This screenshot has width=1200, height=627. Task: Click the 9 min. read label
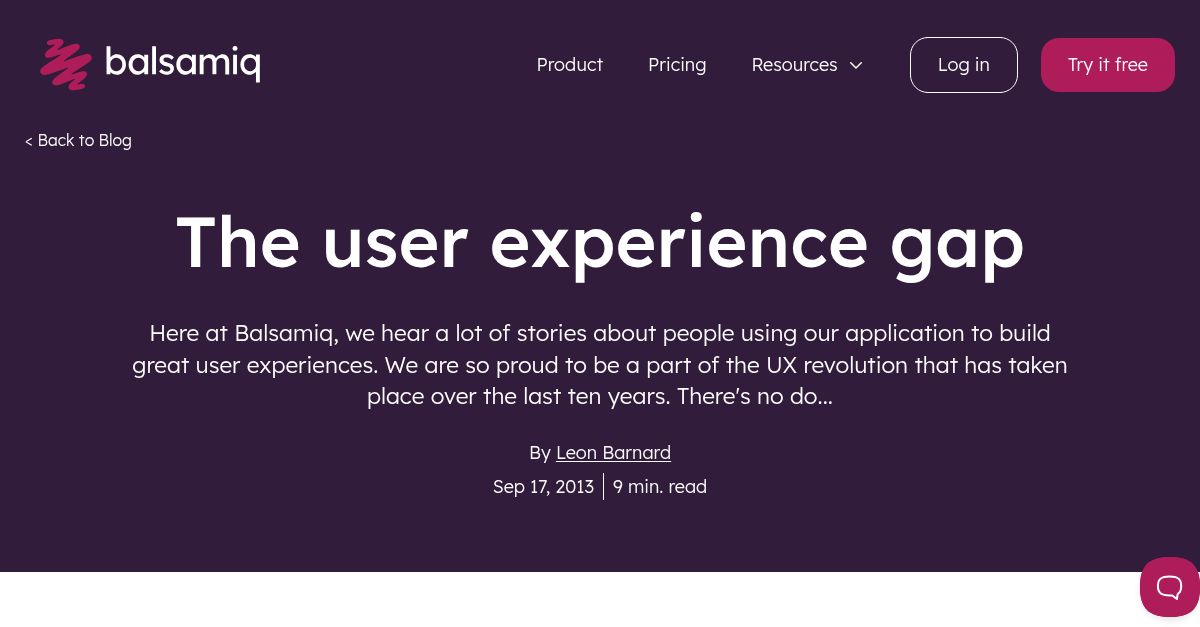click(660, 486)
